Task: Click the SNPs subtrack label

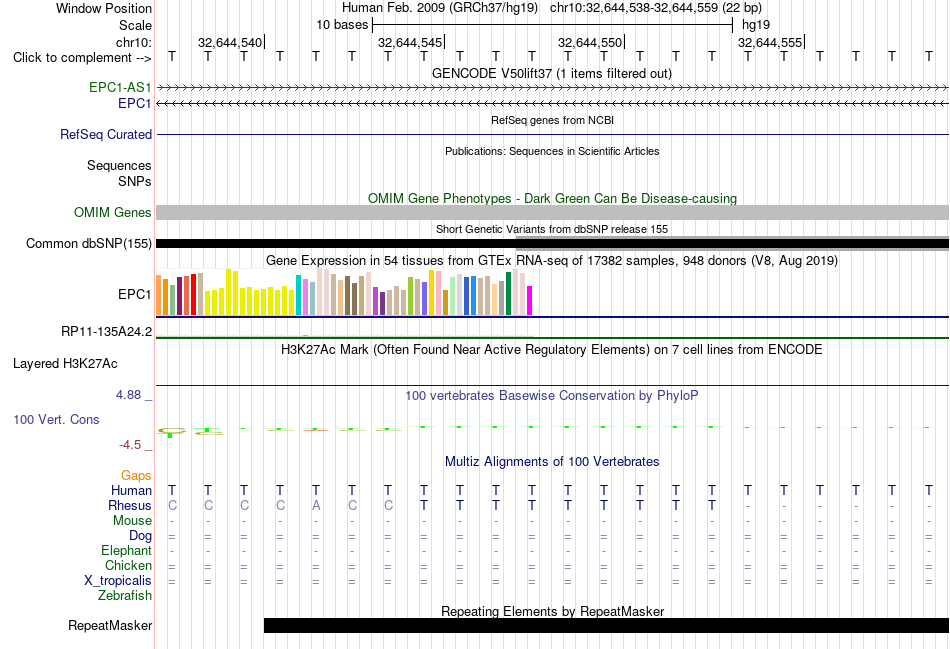Action: 135,181
